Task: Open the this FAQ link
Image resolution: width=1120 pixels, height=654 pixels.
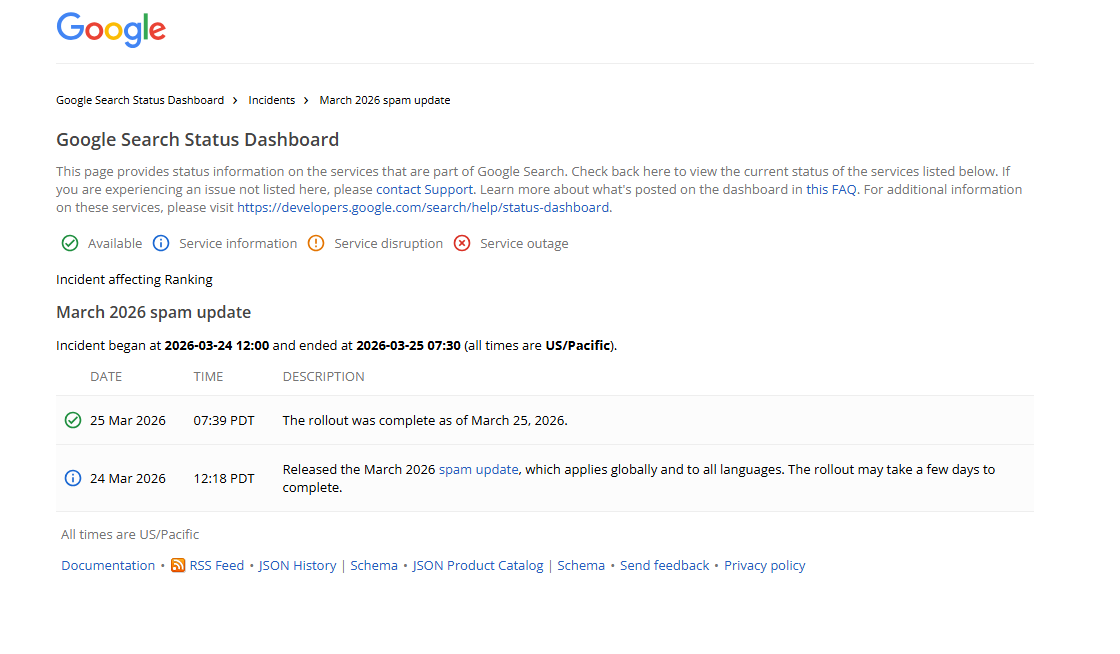Action: 831,189
